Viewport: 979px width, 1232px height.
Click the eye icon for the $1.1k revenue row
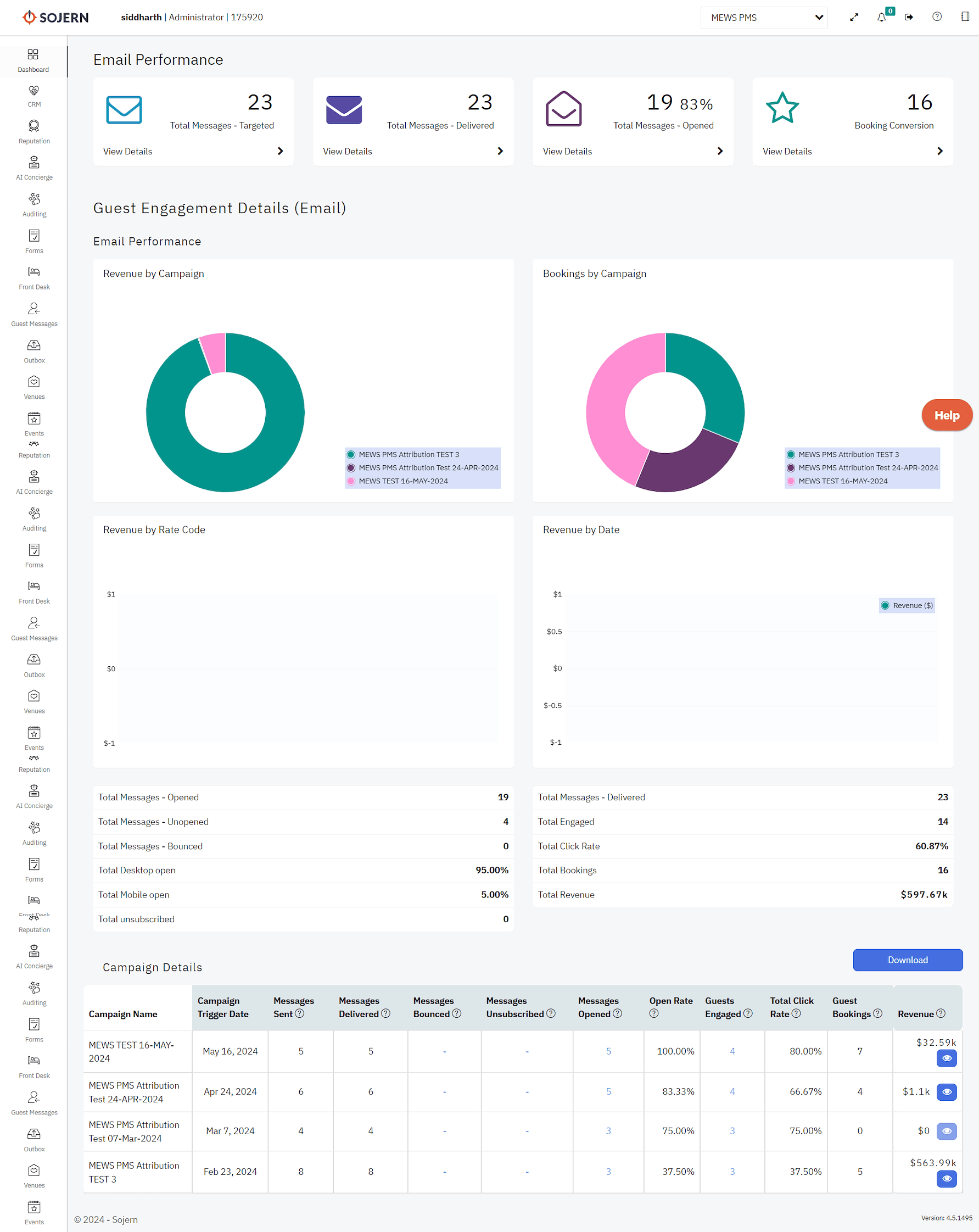[x=947, y=1092]
